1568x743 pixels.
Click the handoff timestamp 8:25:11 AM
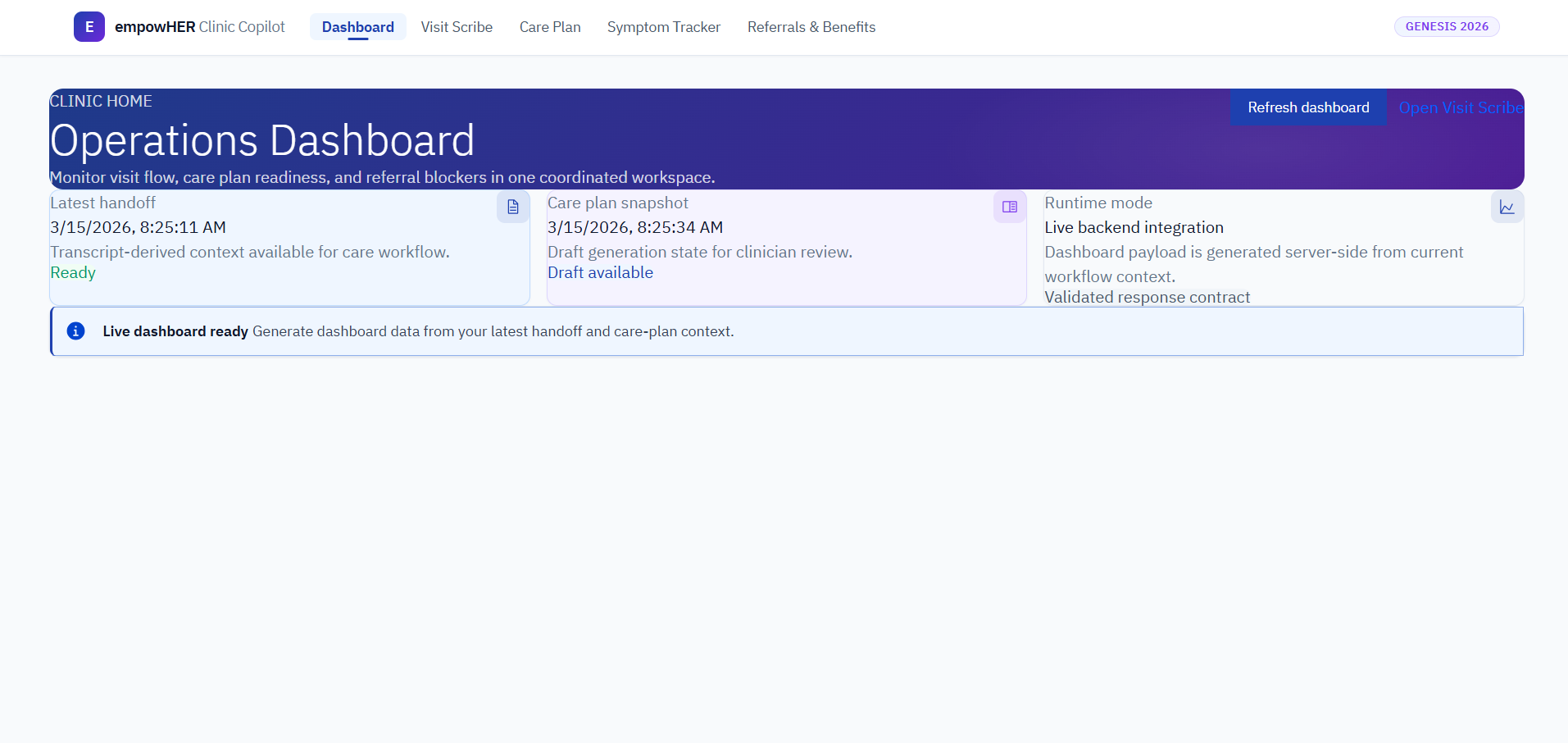tap(138, 227)
